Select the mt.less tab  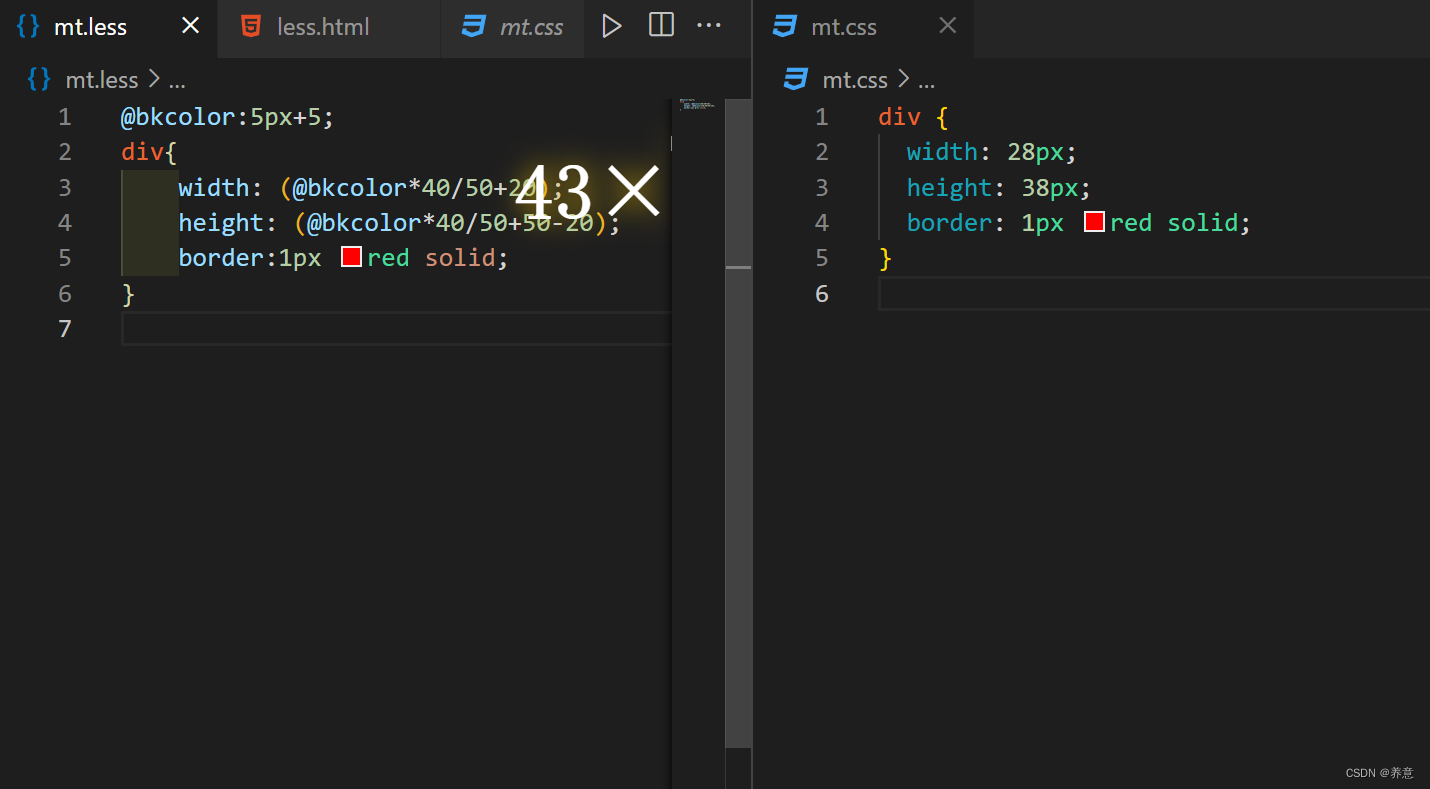(90, 27)
